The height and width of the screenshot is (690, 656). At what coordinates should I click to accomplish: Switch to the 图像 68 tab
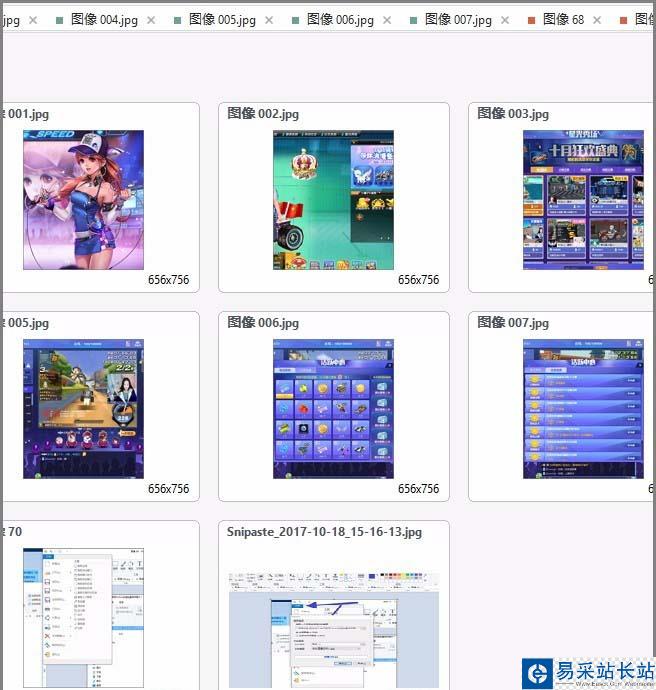(x=563, y=20)
